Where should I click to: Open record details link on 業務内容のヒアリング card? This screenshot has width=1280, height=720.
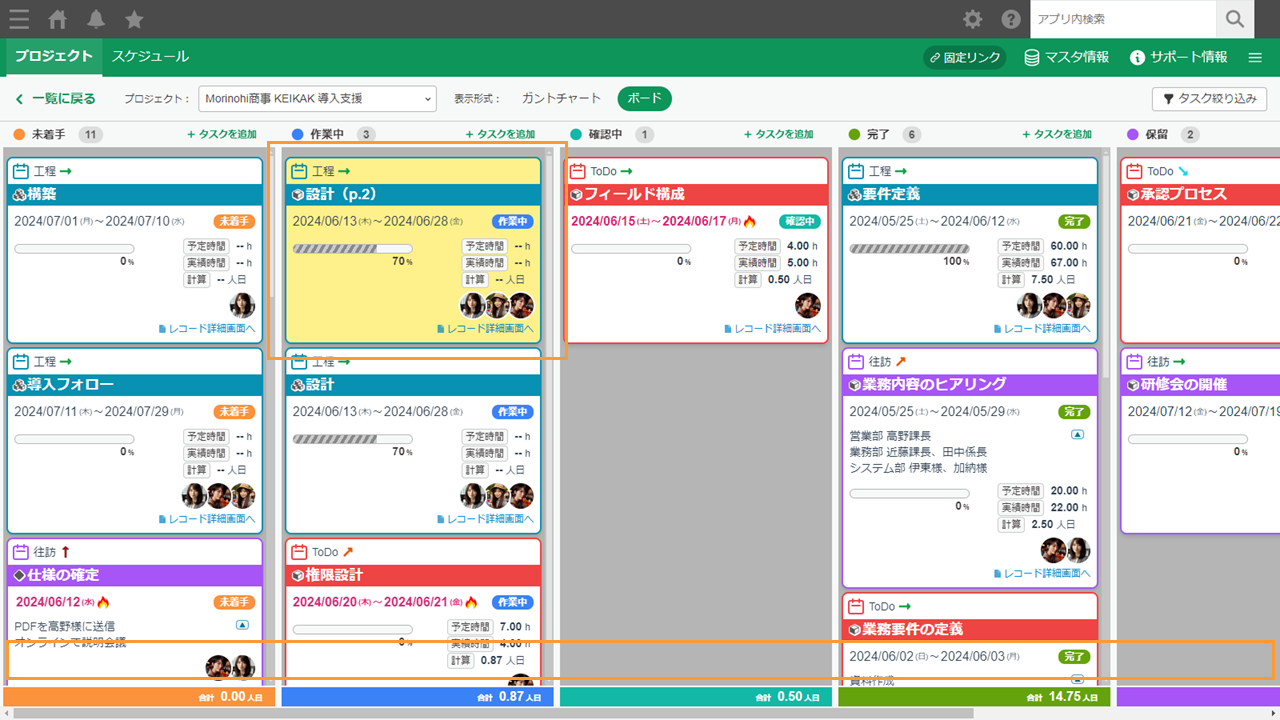[x=1042, y=573]
